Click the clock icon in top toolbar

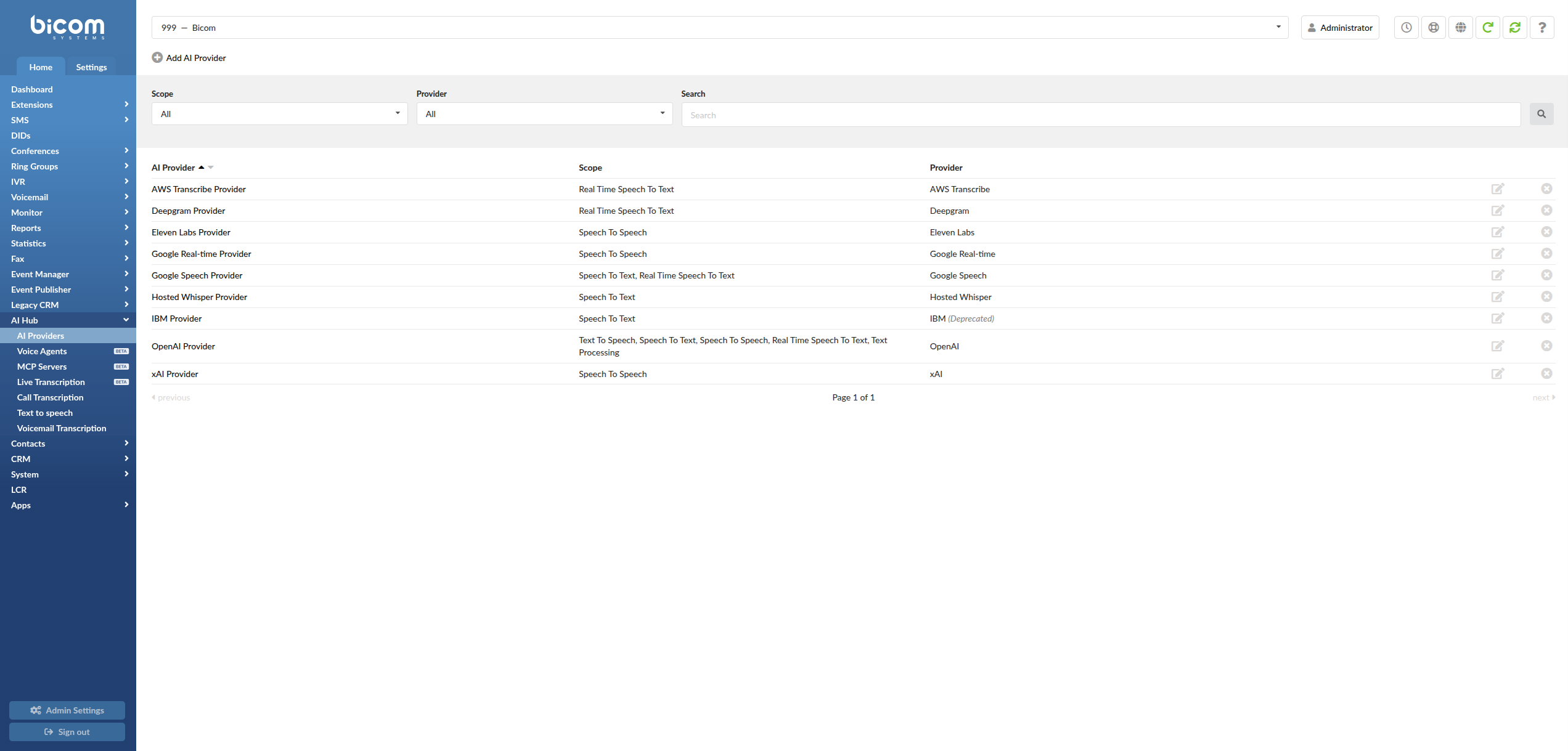(1406, 28)
